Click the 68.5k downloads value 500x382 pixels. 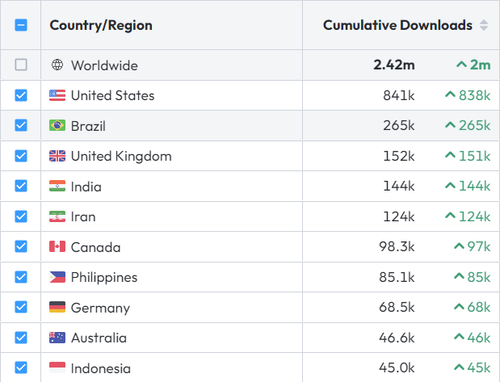397,307
